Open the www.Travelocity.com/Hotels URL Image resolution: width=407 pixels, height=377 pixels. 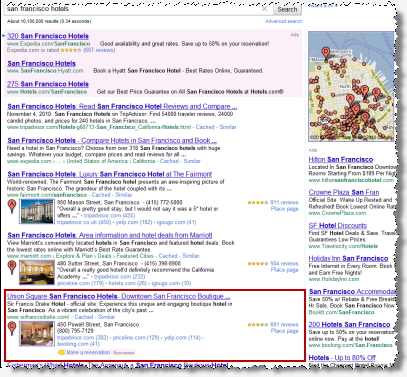pyautogui.click(x=343, y=246)
